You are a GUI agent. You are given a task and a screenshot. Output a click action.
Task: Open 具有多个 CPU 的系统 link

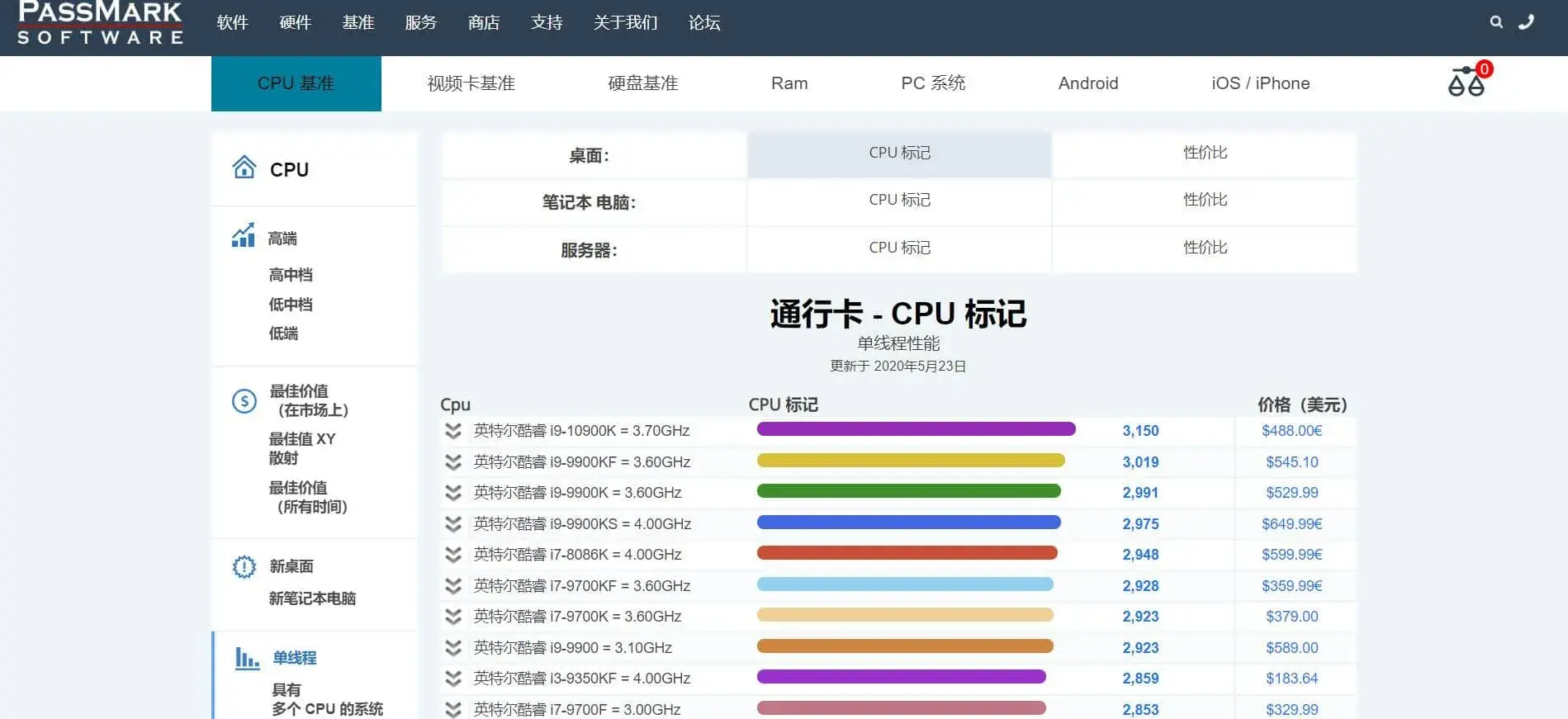click(327, 699)
